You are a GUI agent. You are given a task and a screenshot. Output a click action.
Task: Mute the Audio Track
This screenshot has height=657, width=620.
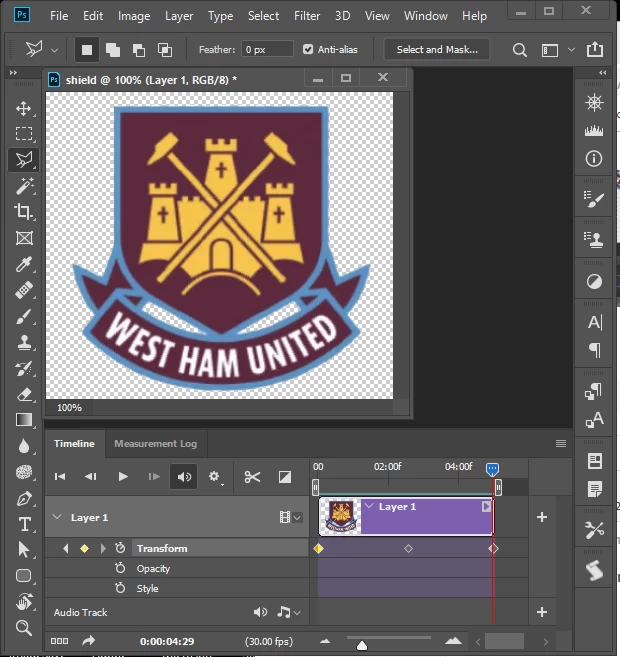tap(260, 612)
